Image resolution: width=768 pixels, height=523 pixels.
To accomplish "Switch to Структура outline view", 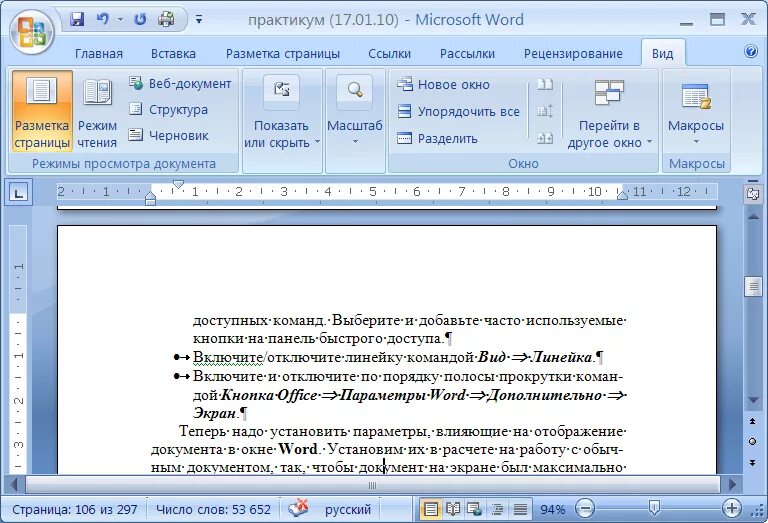I will point(169,110).
